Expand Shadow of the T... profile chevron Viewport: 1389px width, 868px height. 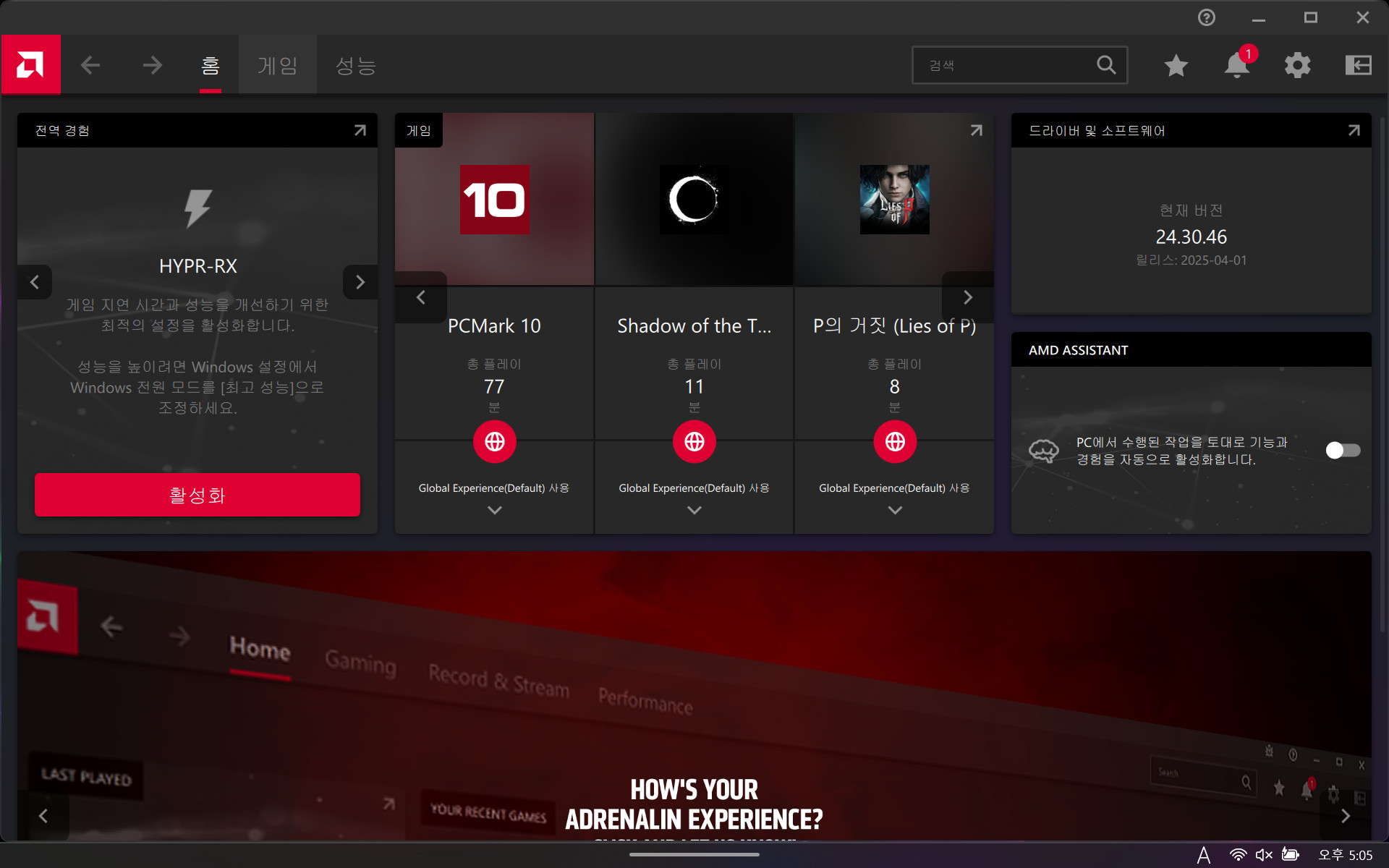(694, 510)
